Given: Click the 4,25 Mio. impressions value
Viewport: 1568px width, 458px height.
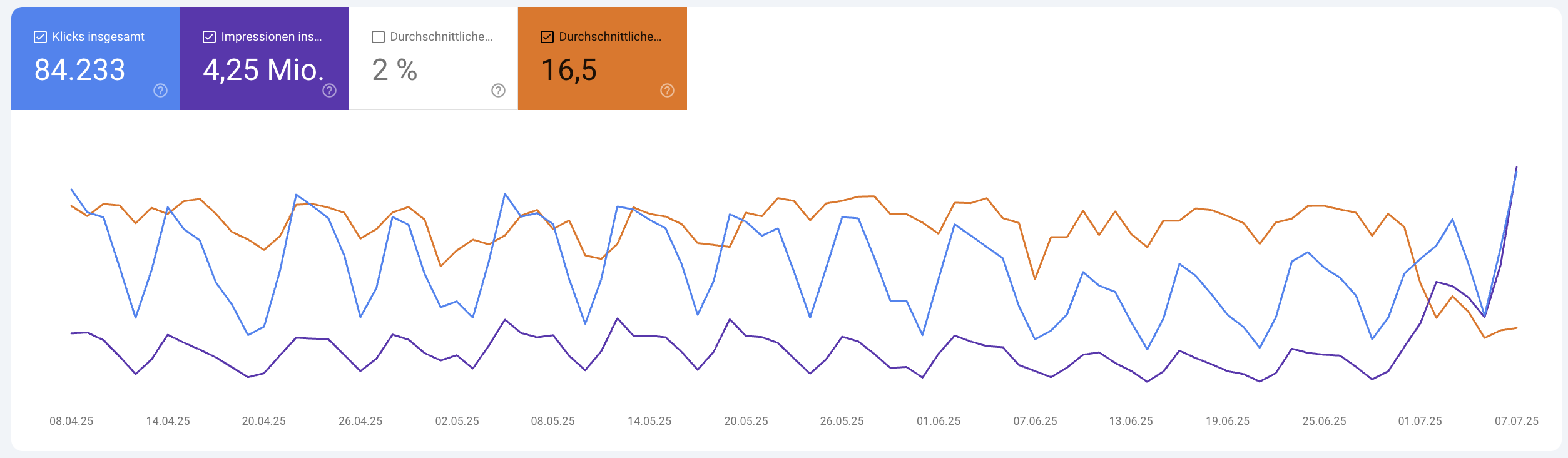Looking at the screenshot, I should coord(263,70).
